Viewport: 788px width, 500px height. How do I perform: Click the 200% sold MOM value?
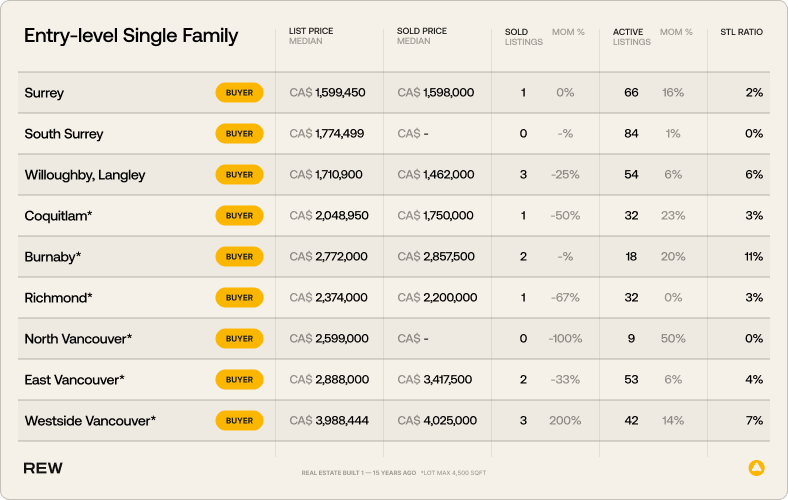click(565, 421)
